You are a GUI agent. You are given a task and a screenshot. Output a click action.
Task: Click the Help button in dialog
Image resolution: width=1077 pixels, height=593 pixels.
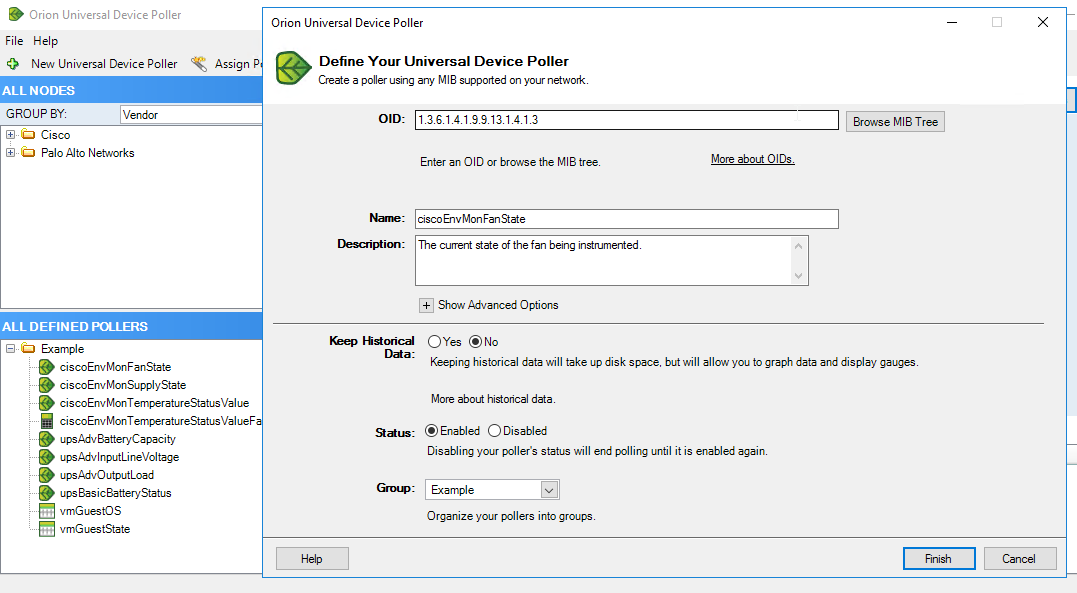312,559
